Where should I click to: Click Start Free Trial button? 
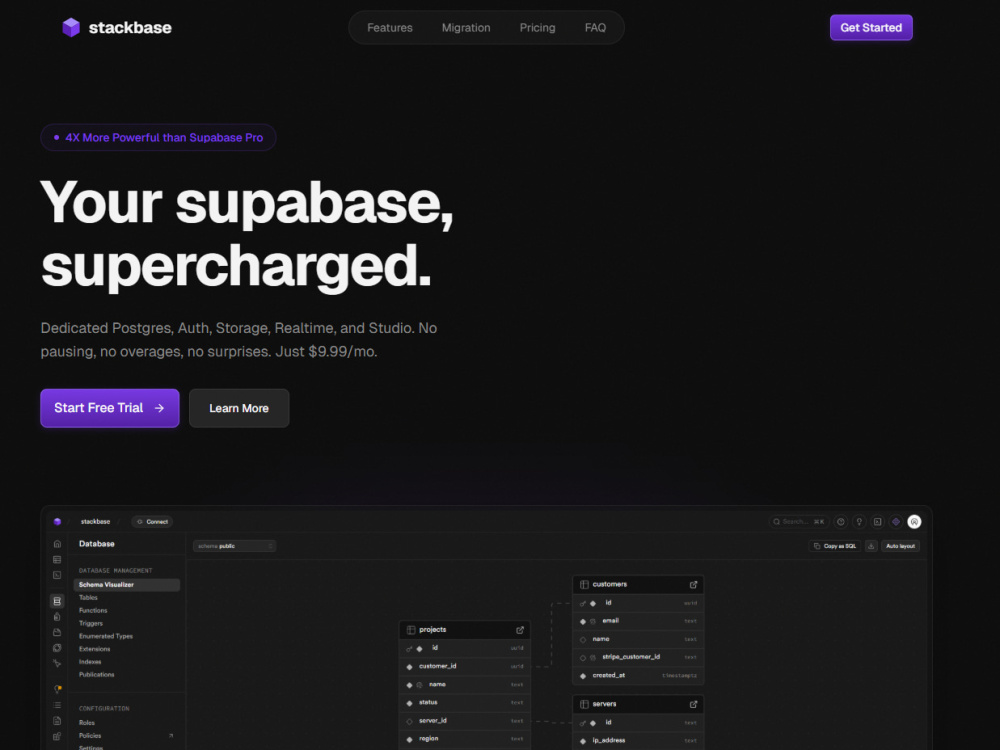[110, 408]
